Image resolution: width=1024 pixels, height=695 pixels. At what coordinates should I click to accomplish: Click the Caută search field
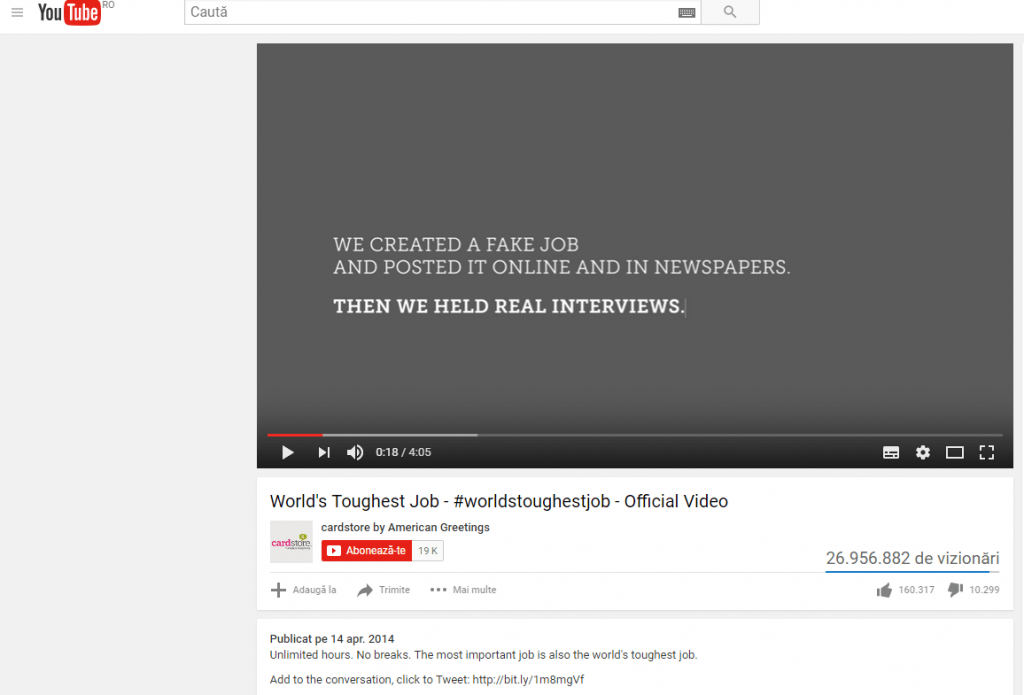(x=430, y=12)
